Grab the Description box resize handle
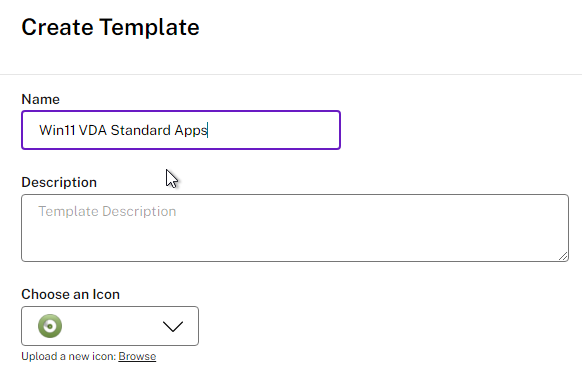582x374 pixels. (563, 256)
